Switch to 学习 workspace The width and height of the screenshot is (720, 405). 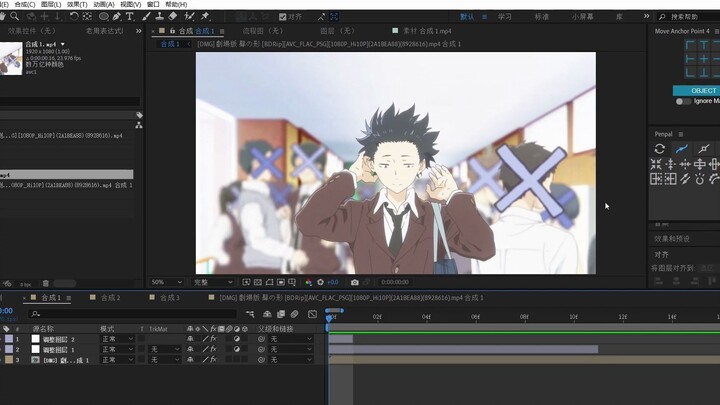(505, 17)
